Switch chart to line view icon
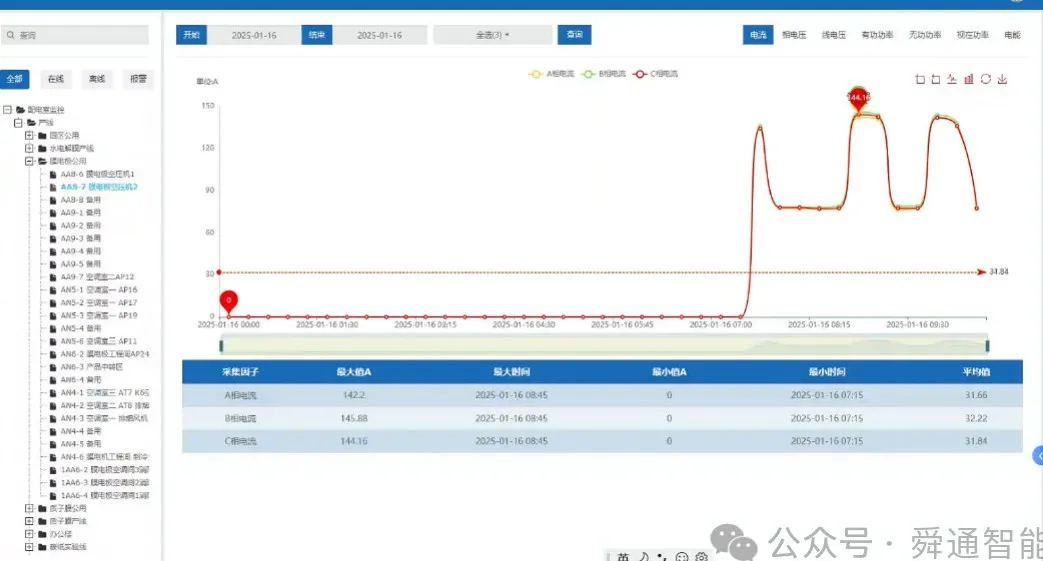The width and height of the screenshot is (1043, 561). [x=952, y=79]
